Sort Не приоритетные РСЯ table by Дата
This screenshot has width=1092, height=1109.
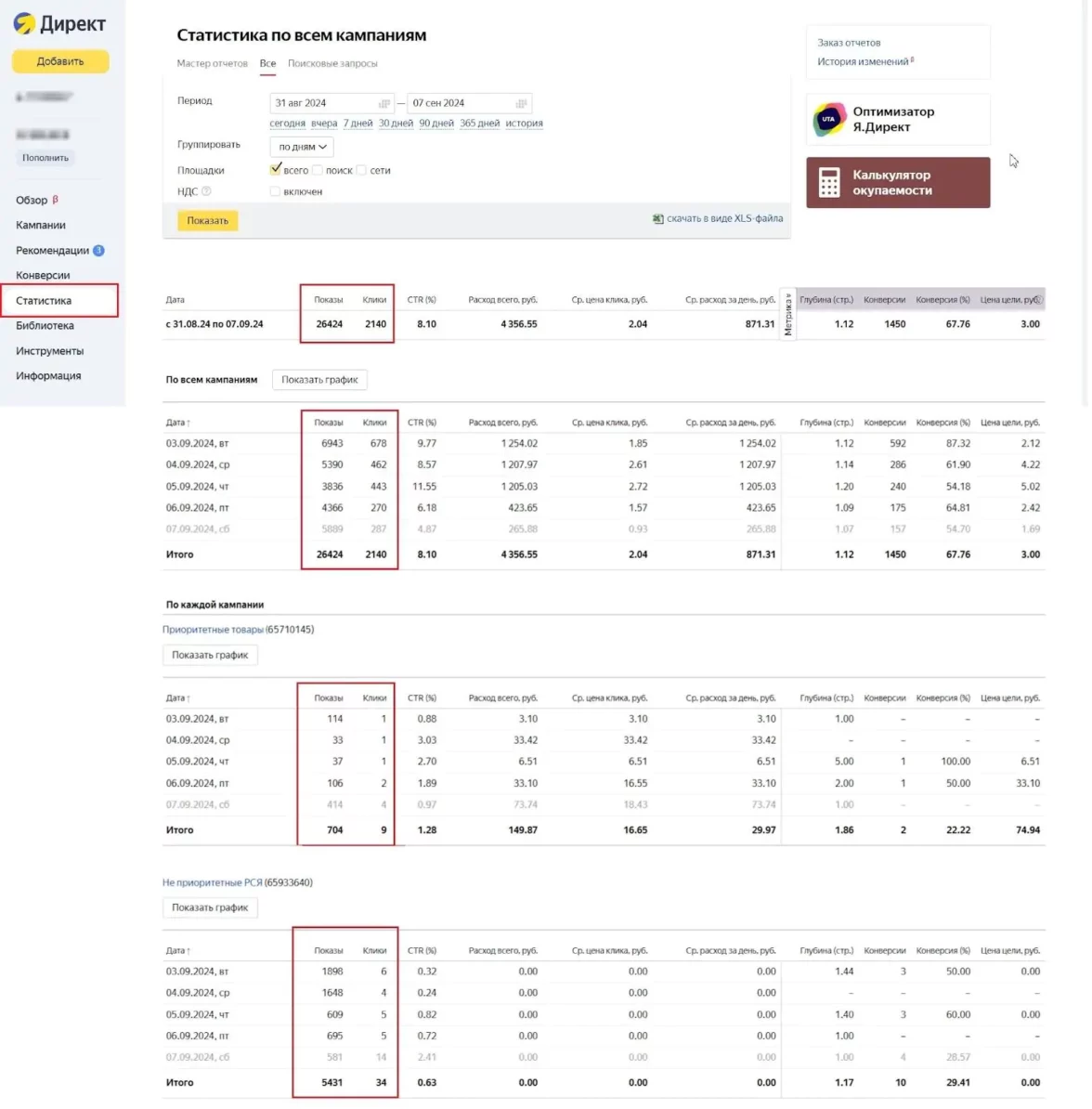point(177,950)
